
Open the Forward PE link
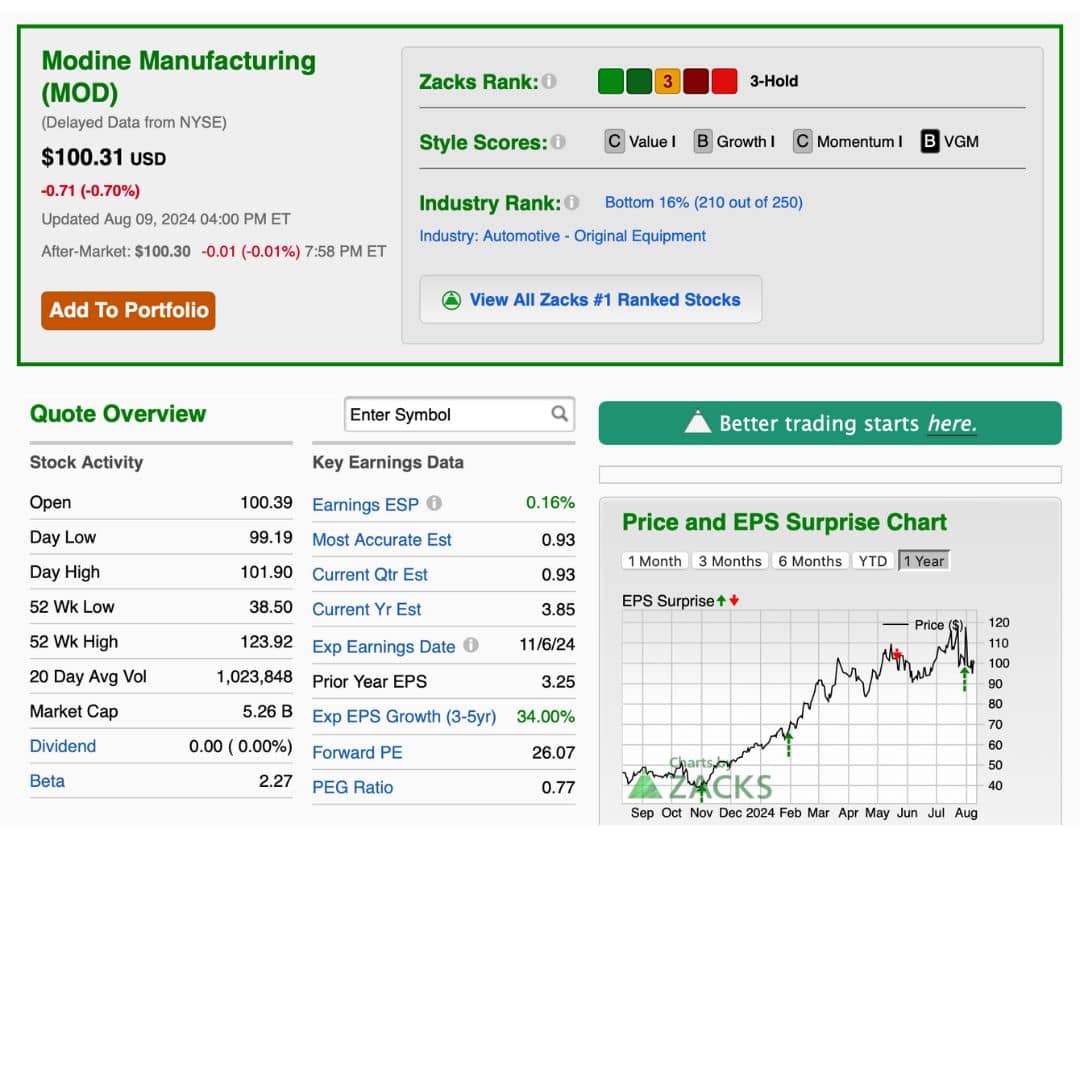coord(357,753)
